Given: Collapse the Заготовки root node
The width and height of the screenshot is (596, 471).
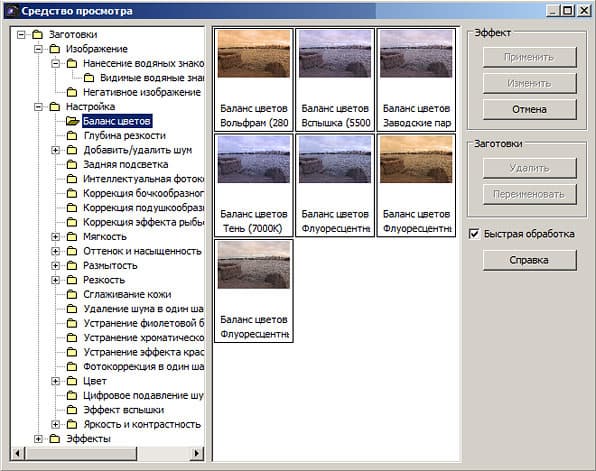Looking at the screenshot, I should point(21,35).
